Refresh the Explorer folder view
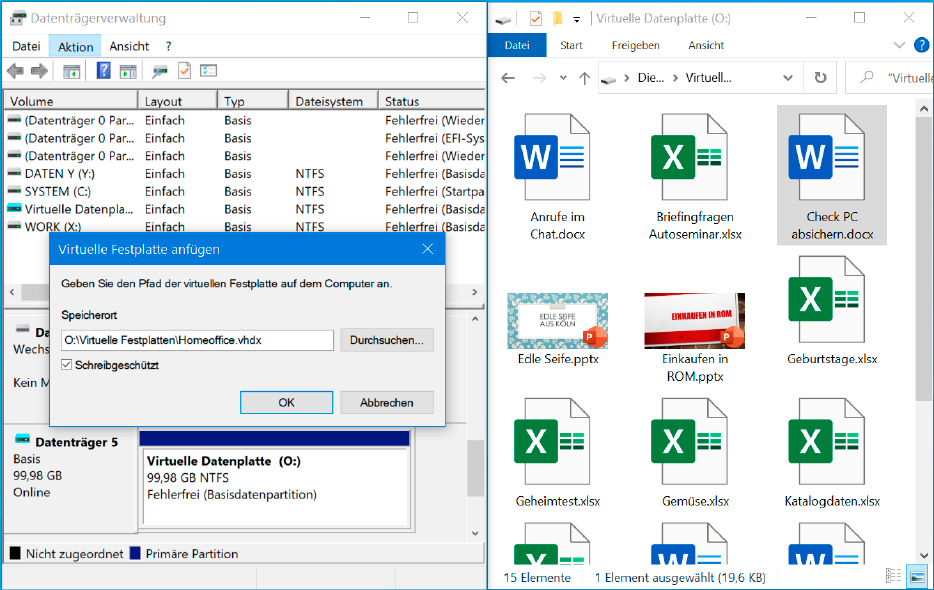The image size is (934, 590). [x=820, y=77]
